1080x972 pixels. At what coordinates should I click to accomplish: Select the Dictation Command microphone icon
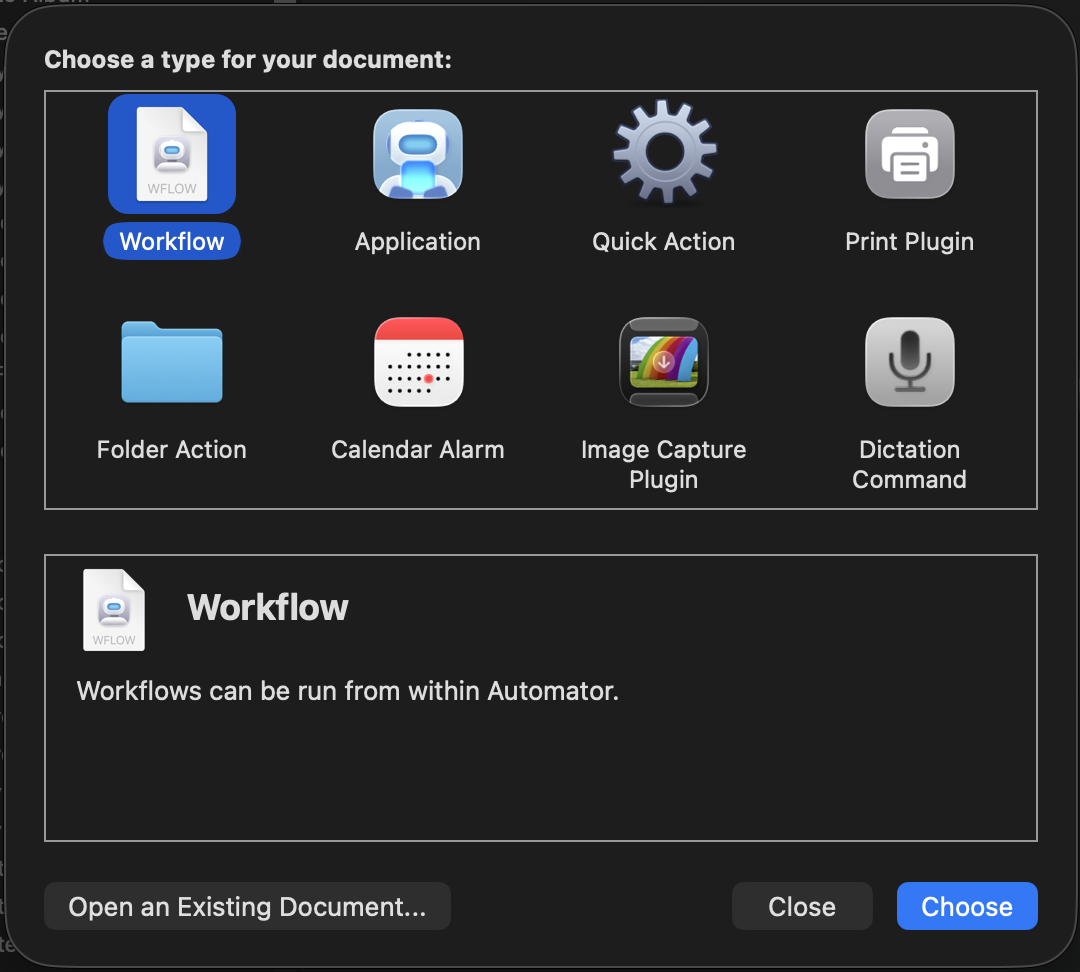coord(909,362)
